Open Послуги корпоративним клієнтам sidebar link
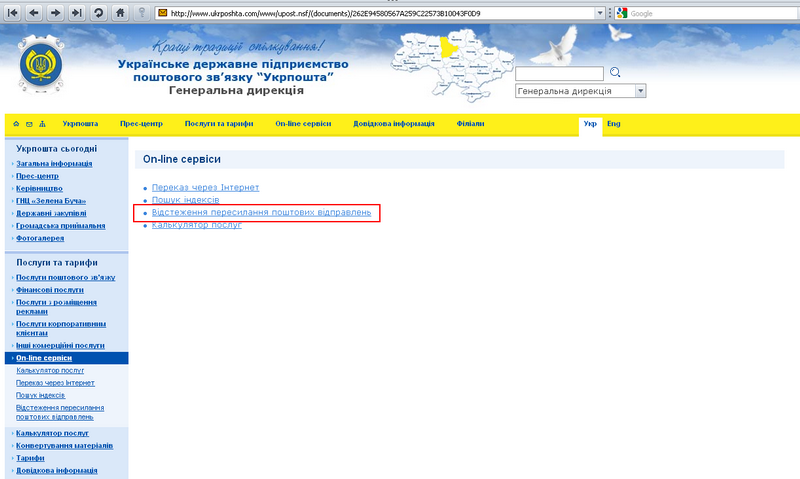This screenshot has width=800, height=479. click(x=61, y=329)
